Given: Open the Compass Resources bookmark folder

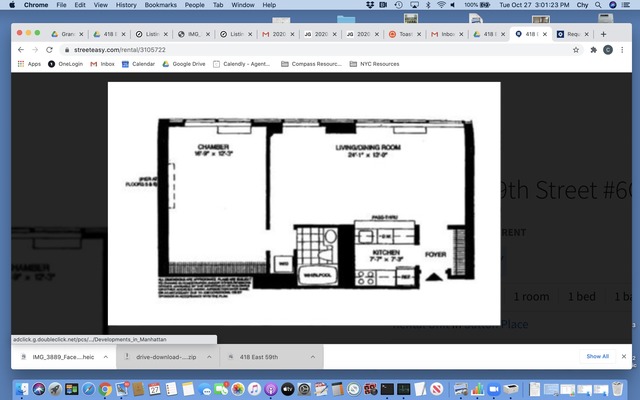Looking at the screenshot, I should click(311, 64).
